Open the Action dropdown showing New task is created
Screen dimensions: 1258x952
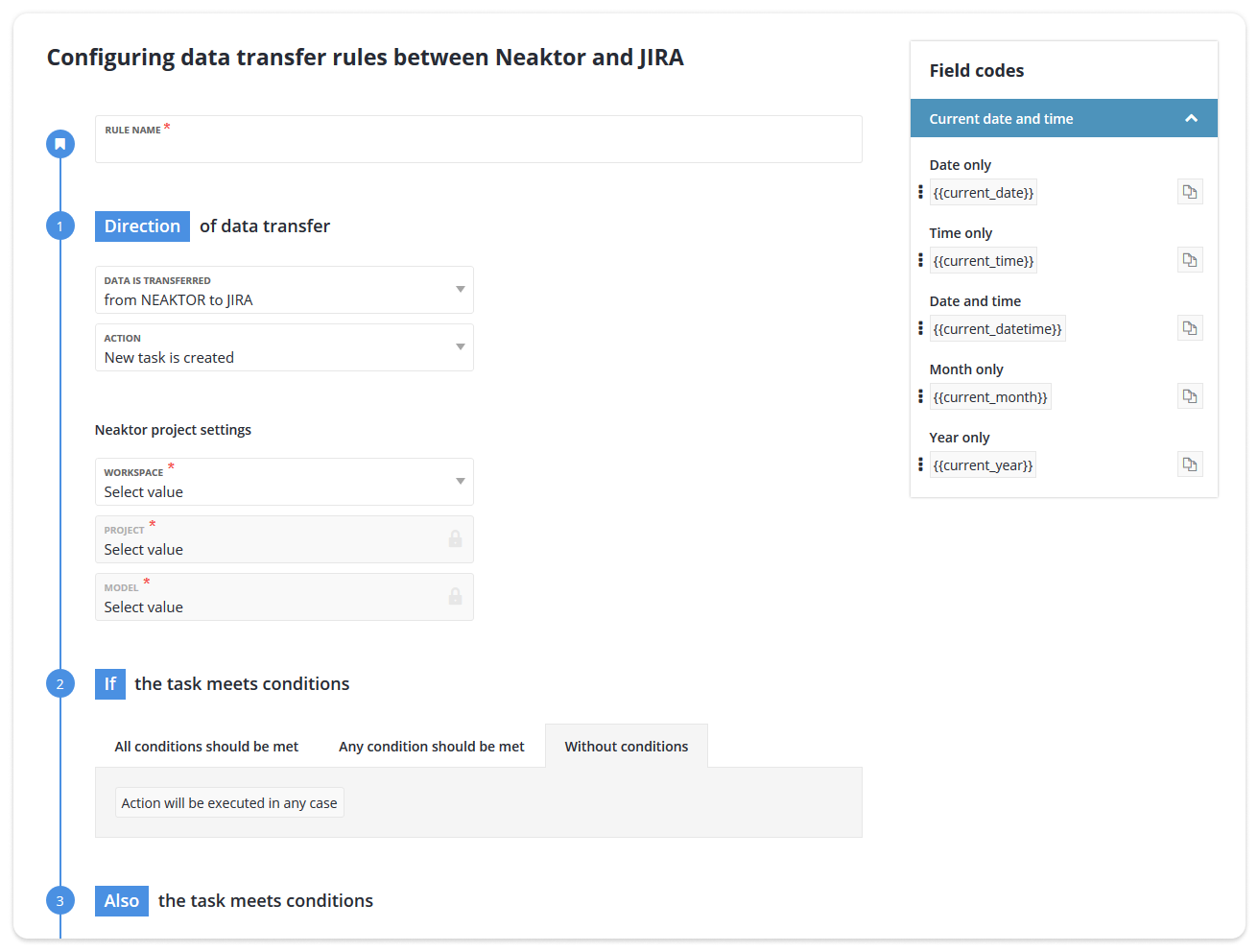point(284,347)
